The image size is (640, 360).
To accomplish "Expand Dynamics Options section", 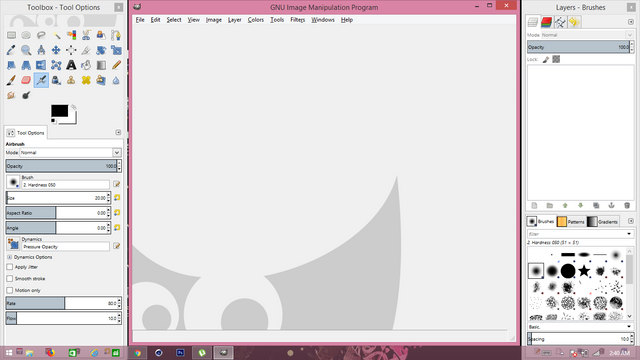I will point(9,257).
